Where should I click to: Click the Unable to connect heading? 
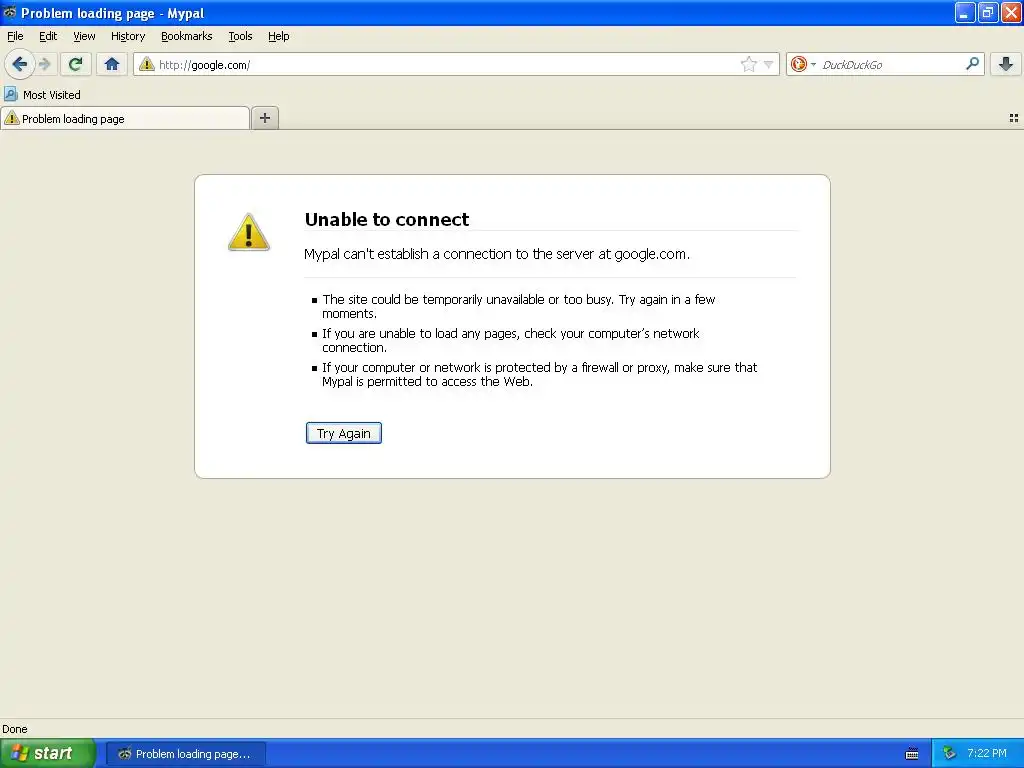click(x=387, y=219)
